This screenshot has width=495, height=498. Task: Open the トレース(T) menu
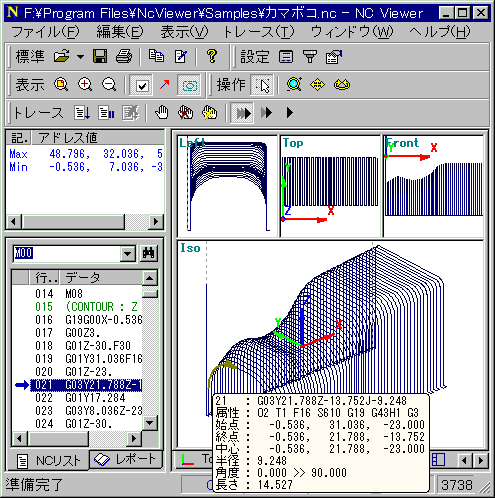(x=258, y=32)
